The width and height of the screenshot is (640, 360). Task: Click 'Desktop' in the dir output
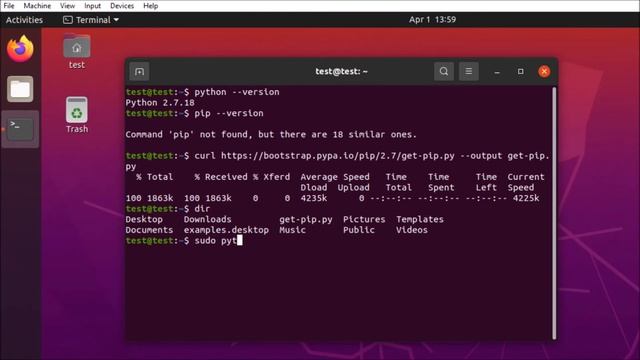tap(144, 219)
